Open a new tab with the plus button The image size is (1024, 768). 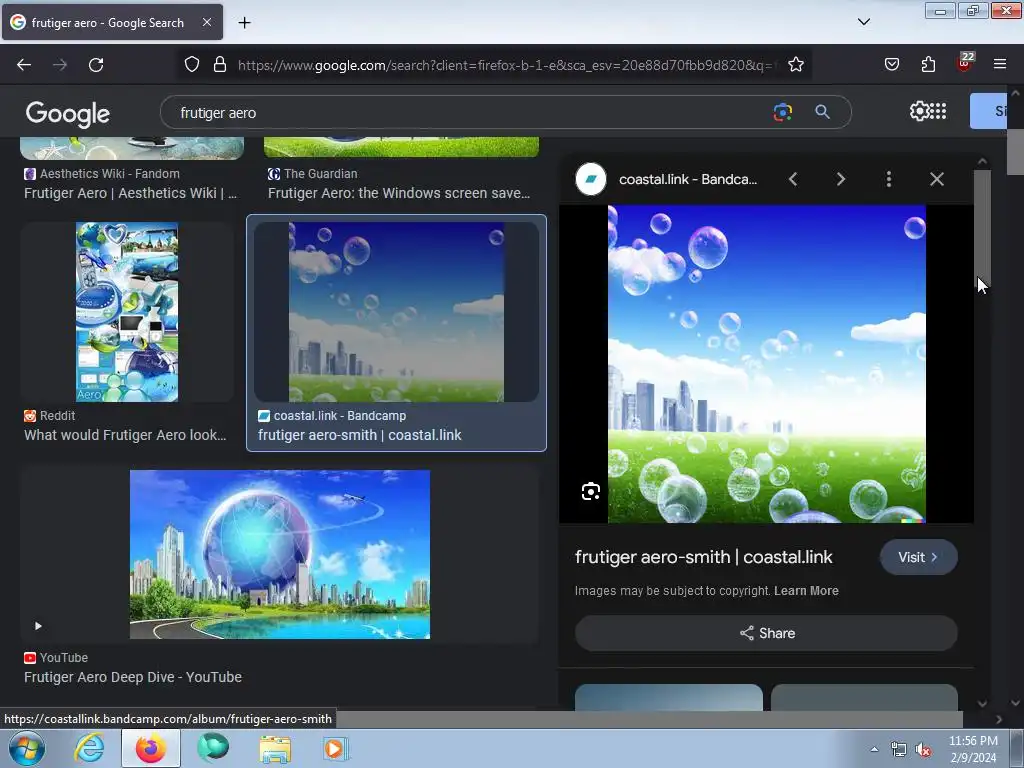tap(244, 23)
